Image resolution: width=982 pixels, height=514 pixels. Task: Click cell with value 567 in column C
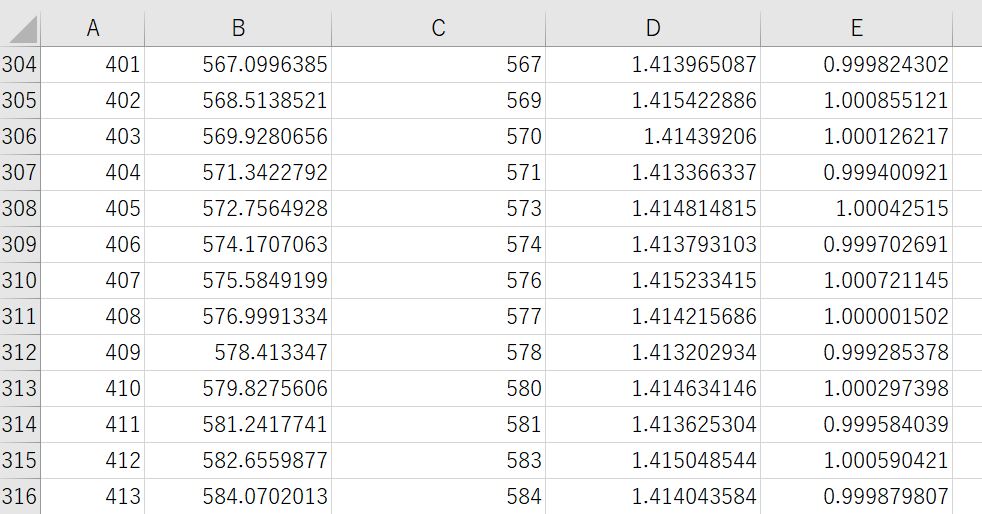tap(438, 64)
